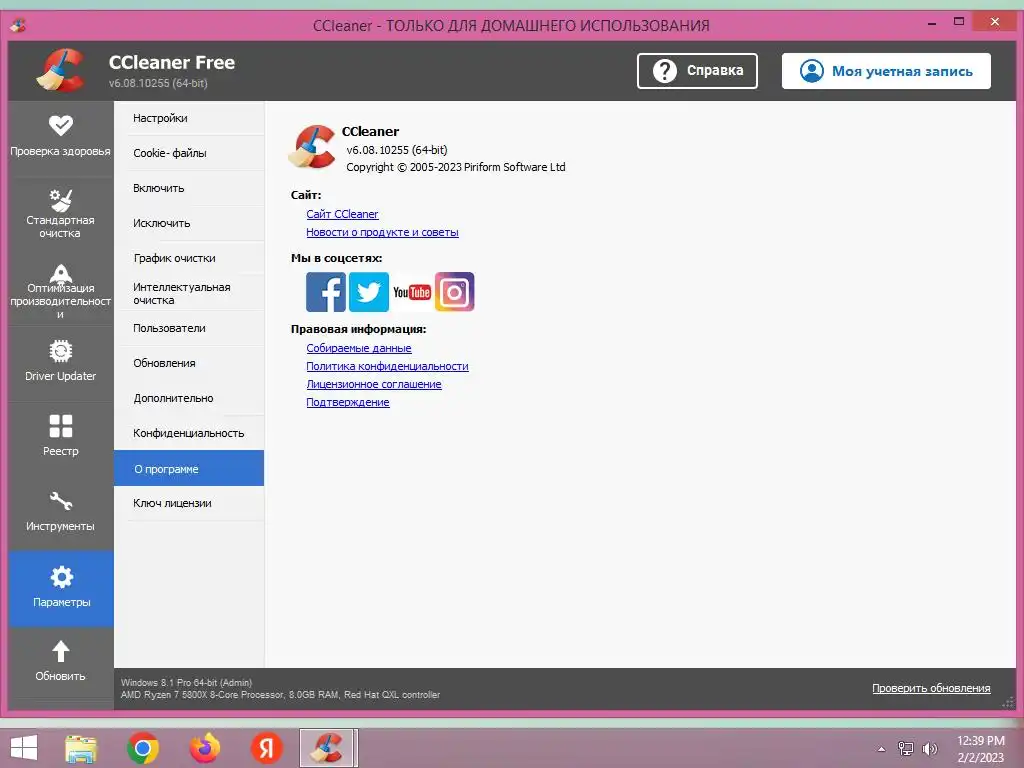
Task: Click the Обновить up-arrow icon
Action: pyautogui.click(x=61, y=651)
